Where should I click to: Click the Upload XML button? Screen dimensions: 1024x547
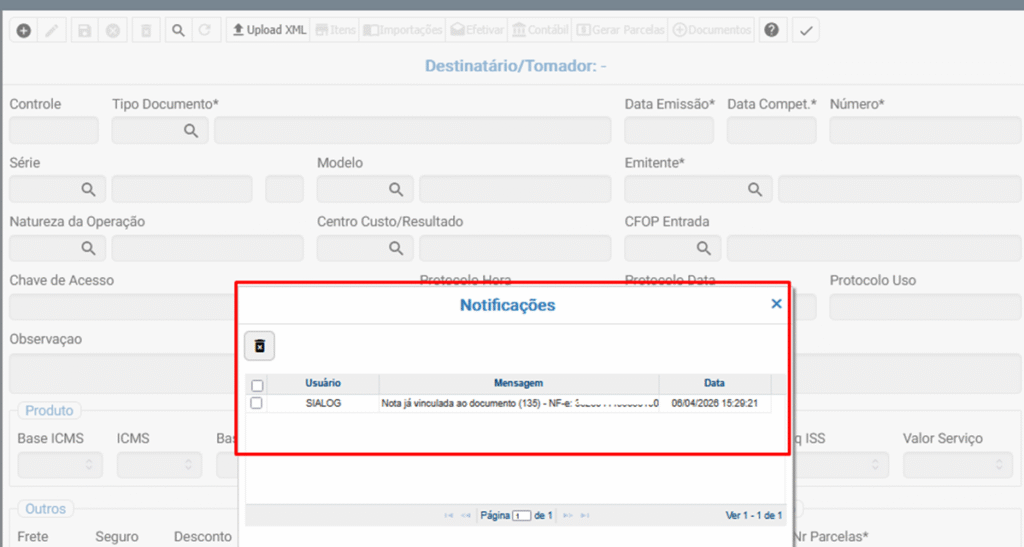coord(269,31)
